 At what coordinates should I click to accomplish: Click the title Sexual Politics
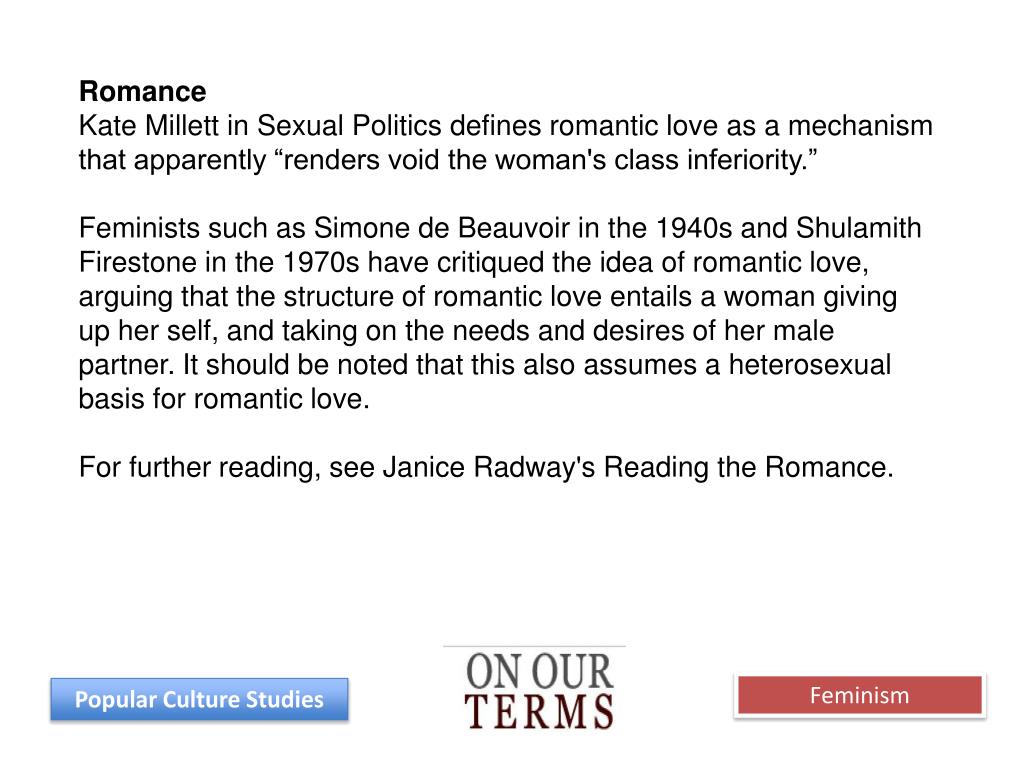pos(349,125)
